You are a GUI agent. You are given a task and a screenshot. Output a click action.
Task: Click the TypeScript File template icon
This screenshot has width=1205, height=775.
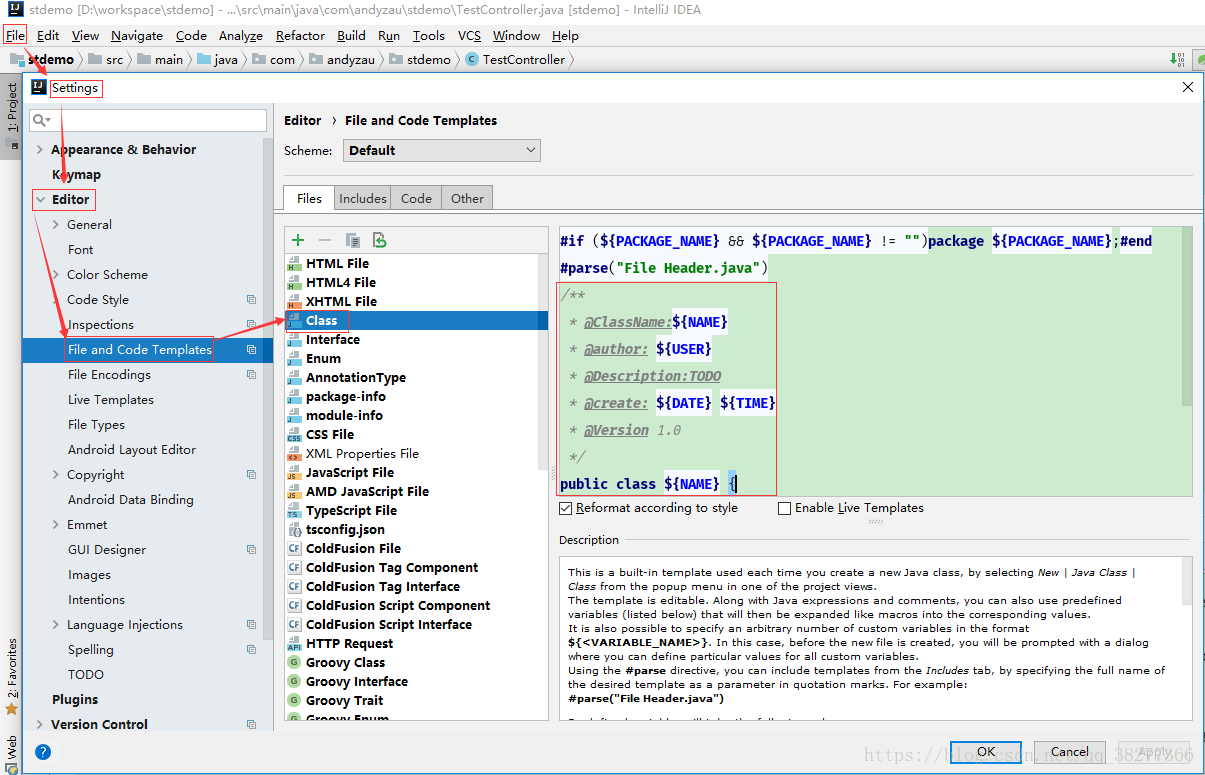click(x=294, y=511)
